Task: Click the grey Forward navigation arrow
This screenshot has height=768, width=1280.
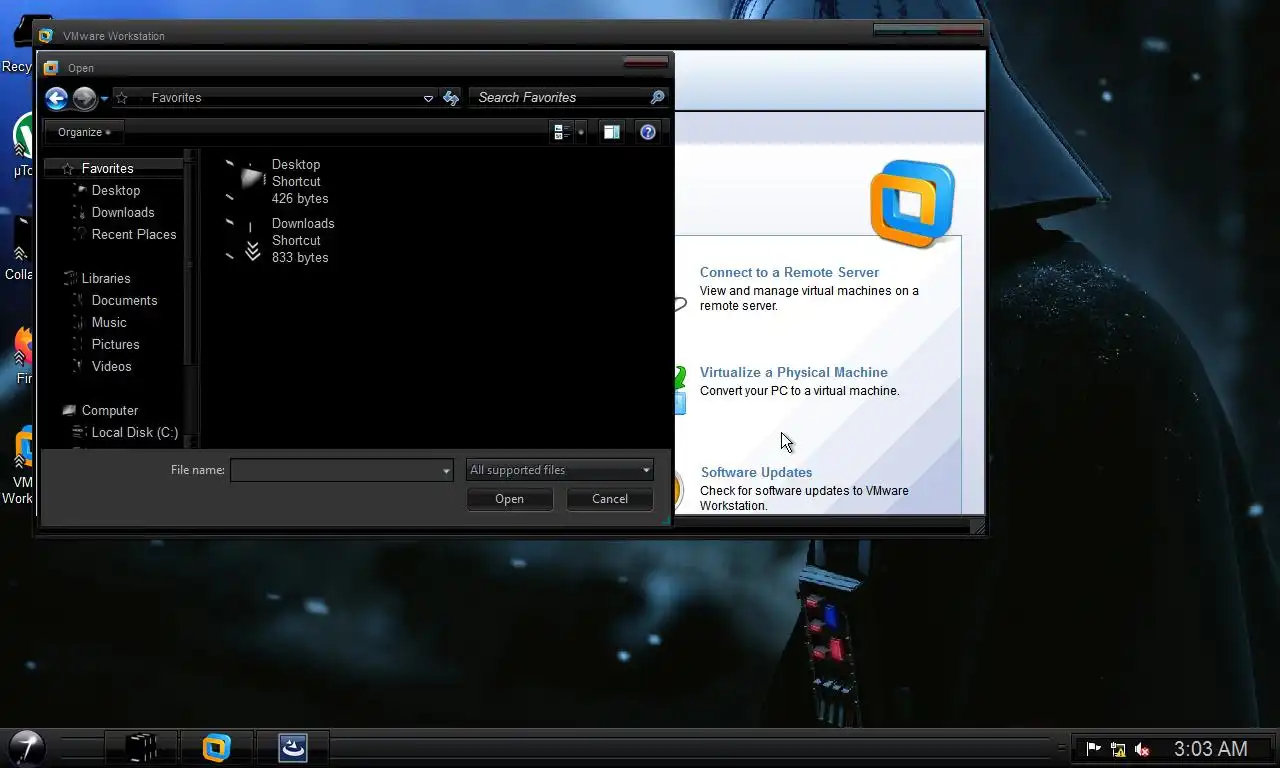Action: pyautogui.click(x=84, y=97)
